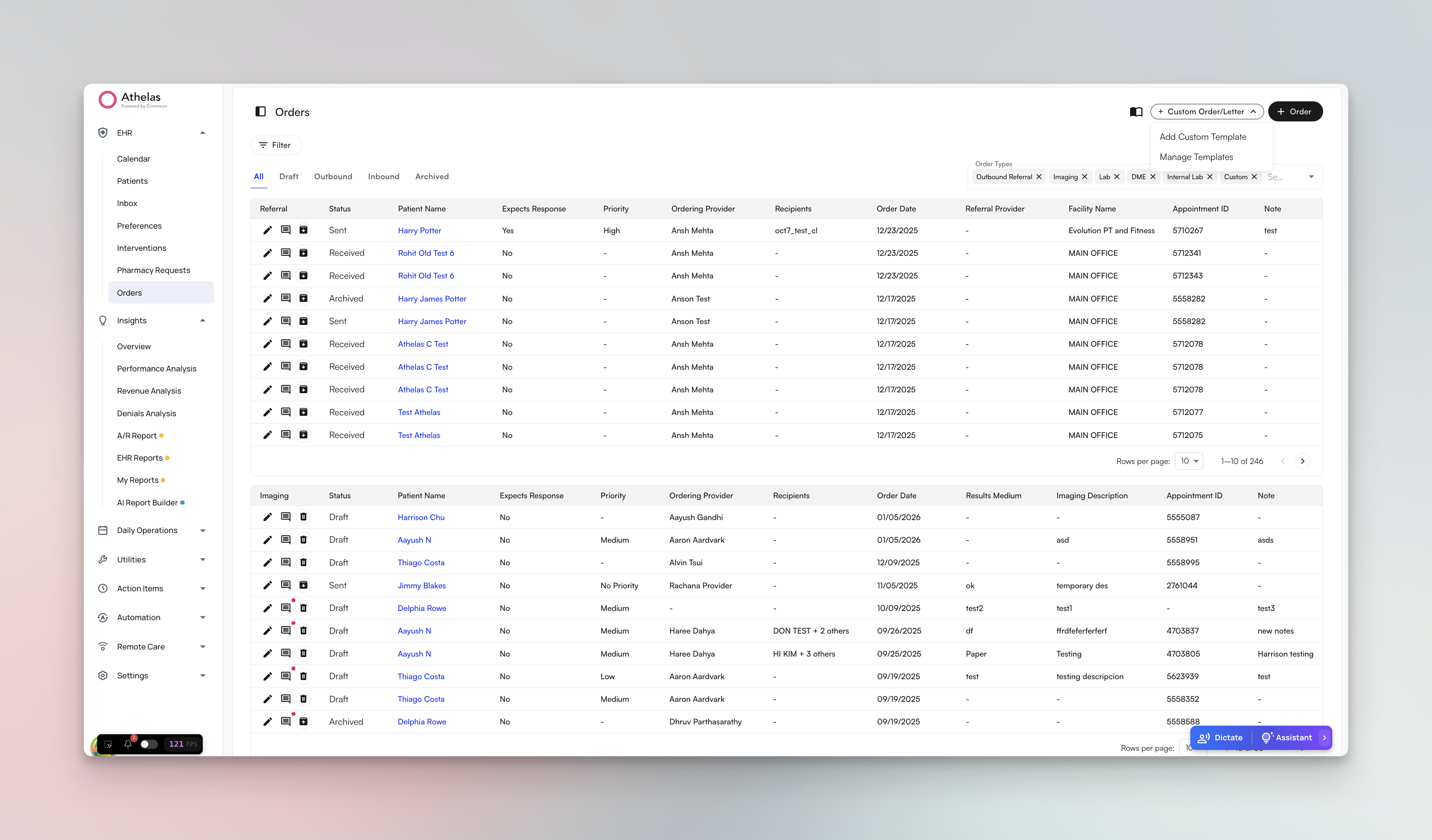The height and width of the screenshot is (840, 1432).
Task: Collapse the Insights section in the sidebar
Action: point(202,320)
